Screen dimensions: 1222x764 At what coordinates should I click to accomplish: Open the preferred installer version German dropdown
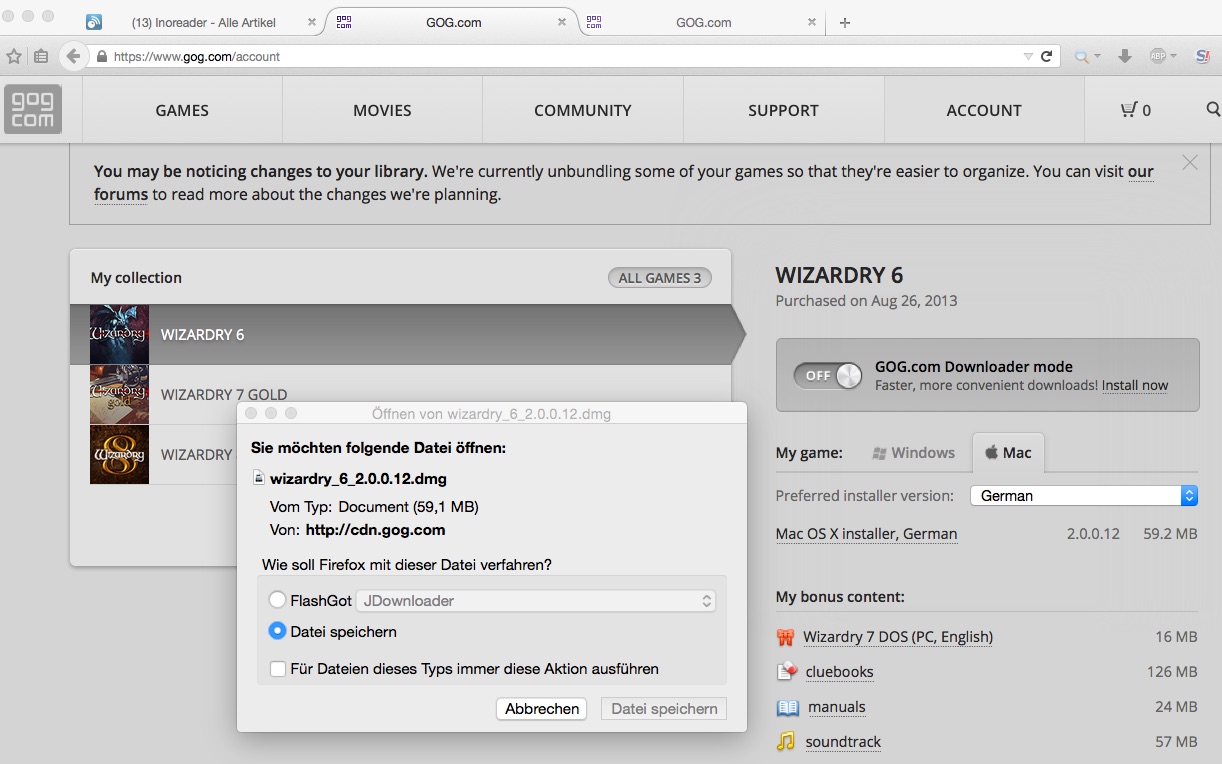point(1084,495)
